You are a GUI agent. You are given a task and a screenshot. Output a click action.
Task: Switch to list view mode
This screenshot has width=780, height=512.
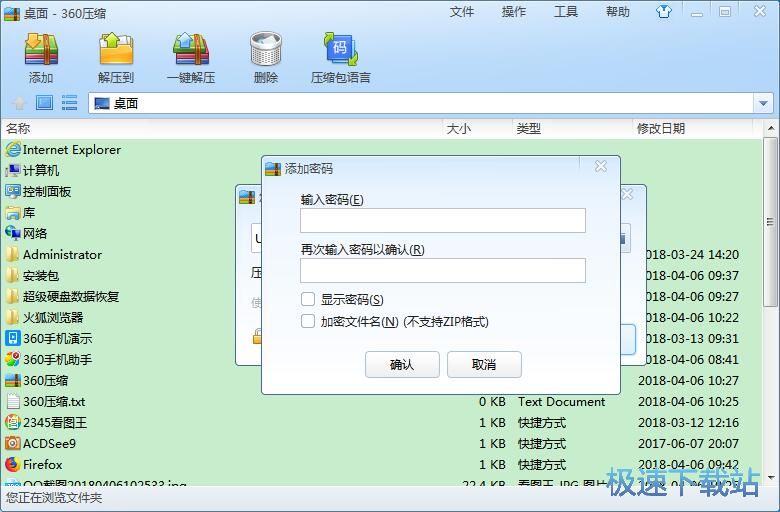pos(69,103)
